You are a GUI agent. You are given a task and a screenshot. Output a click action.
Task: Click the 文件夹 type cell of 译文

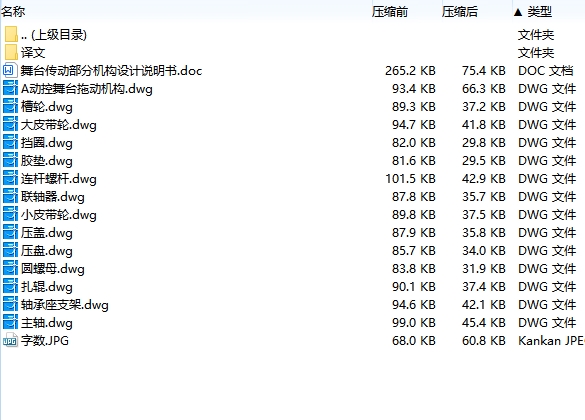[536, 53]
